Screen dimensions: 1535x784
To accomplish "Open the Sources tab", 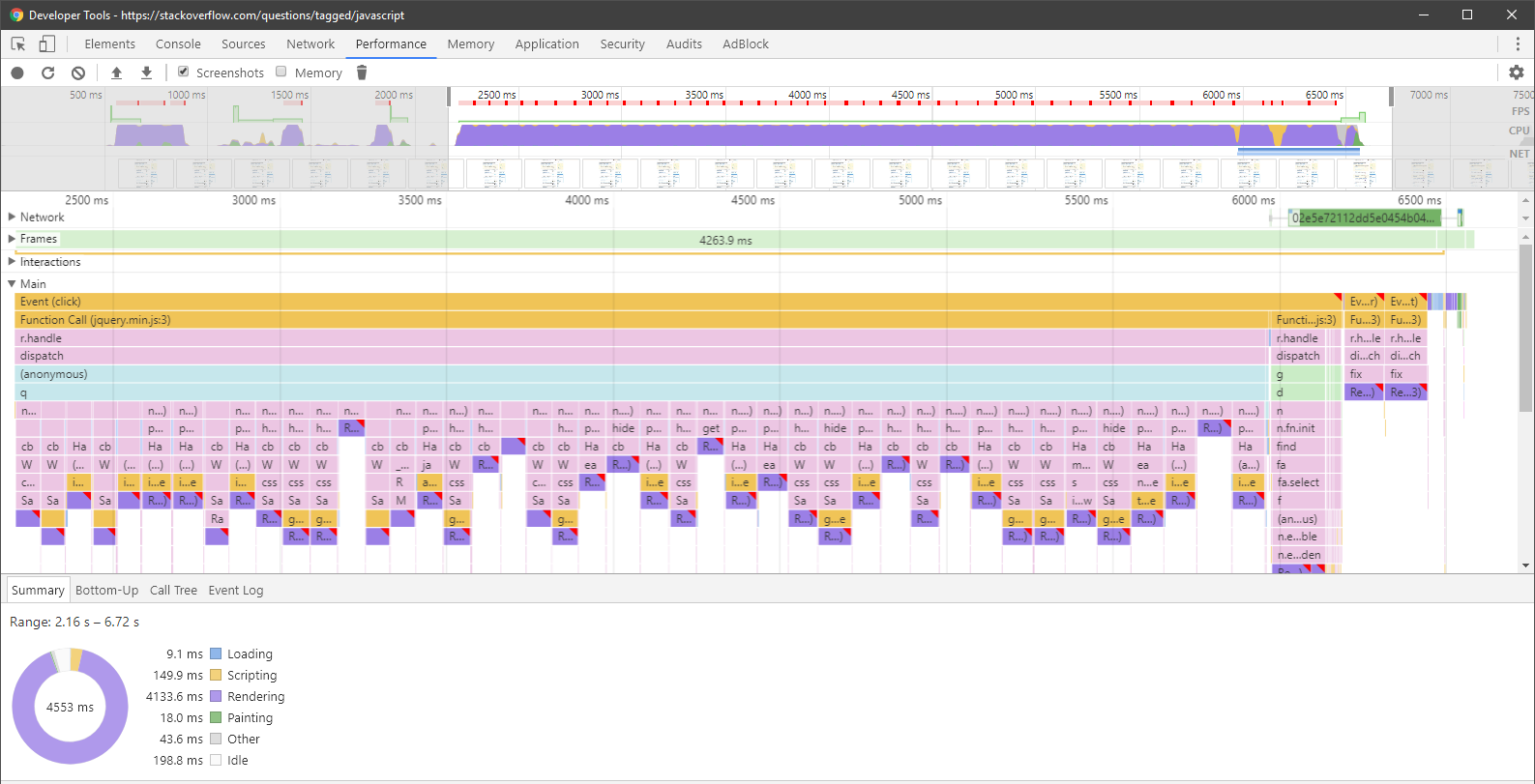I will point(243,44).
